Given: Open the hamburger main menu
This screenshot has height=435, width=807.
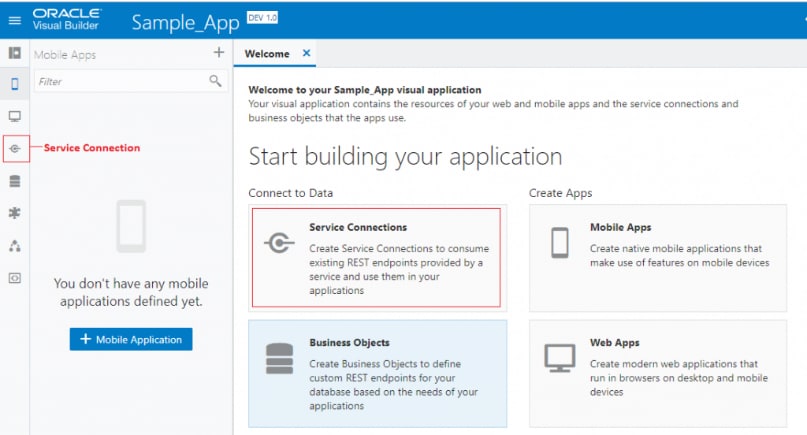Looking at the screenshot, I should pyautogui.click(x=14, y=19).
